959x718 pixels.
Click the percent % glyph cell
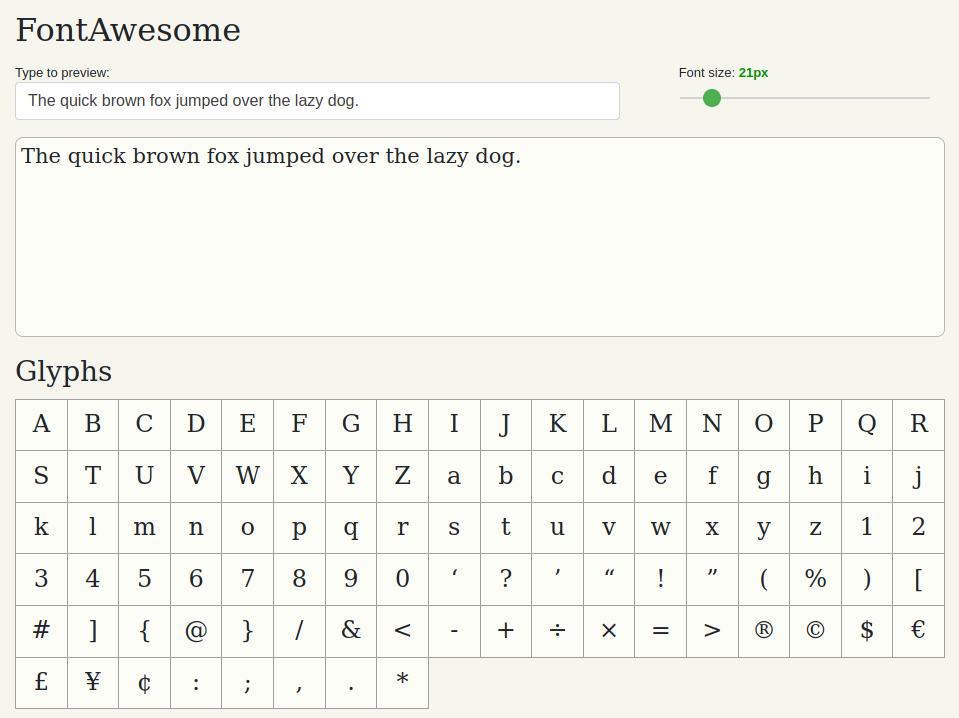pos(815,580)
